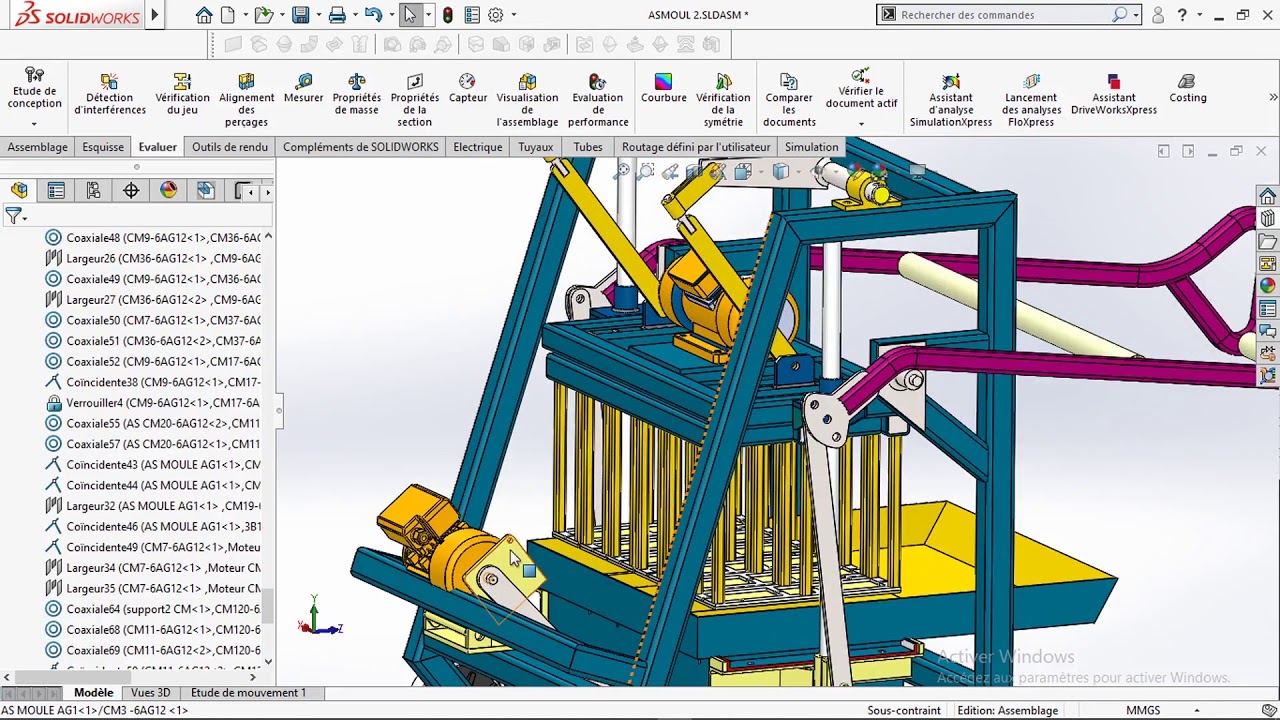Open Propriétés de la section
Screen dimensions: 1280x720
pos(414,100)
